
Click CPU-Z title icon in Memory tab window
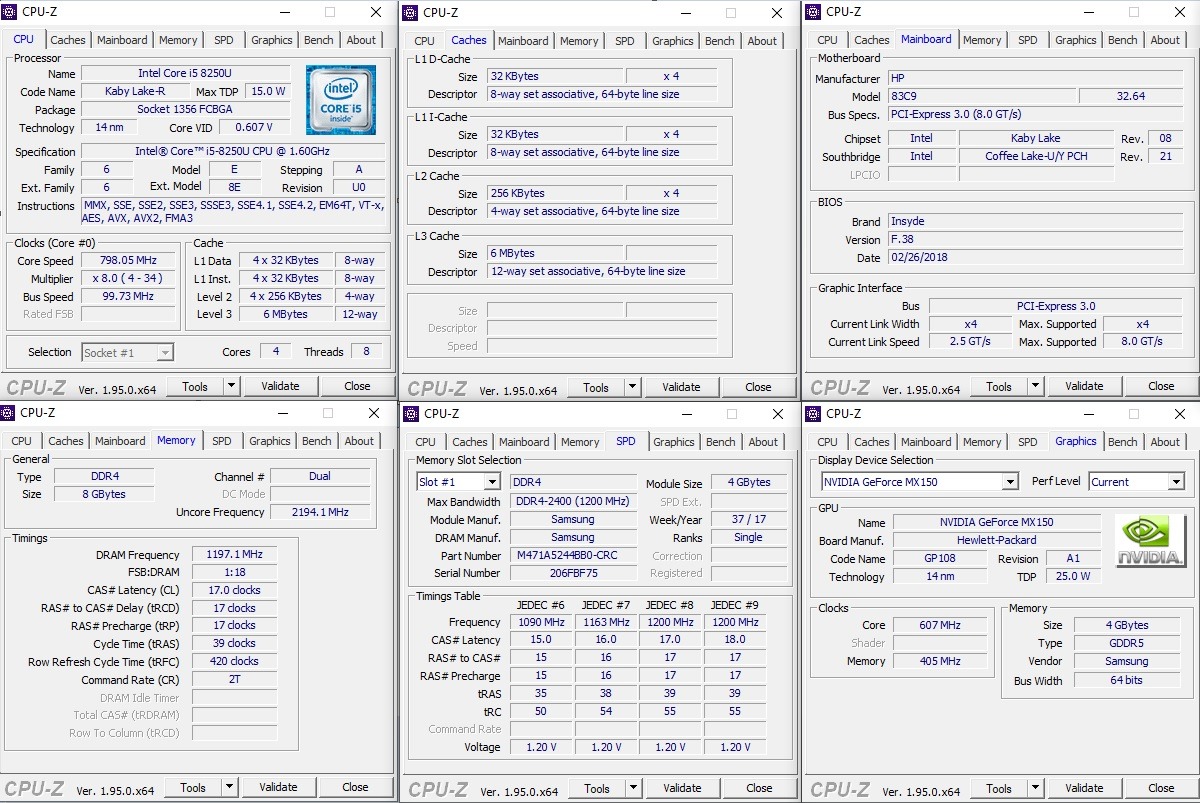(9, 412)
